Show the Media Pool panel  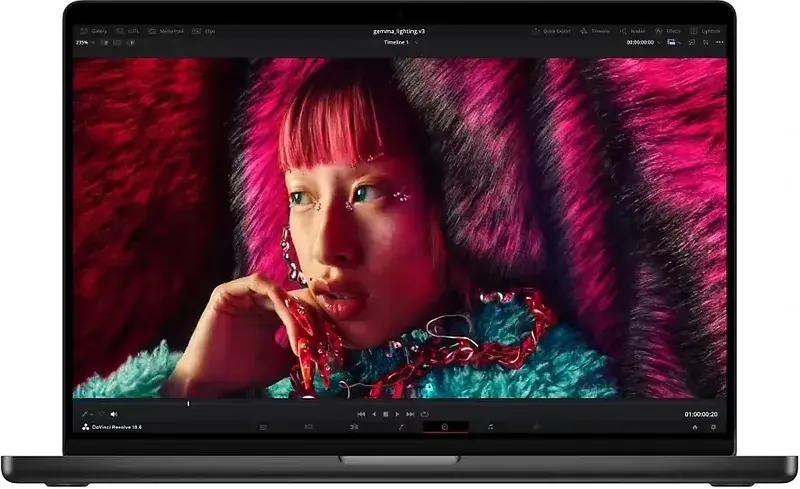(x=166, y=31)
